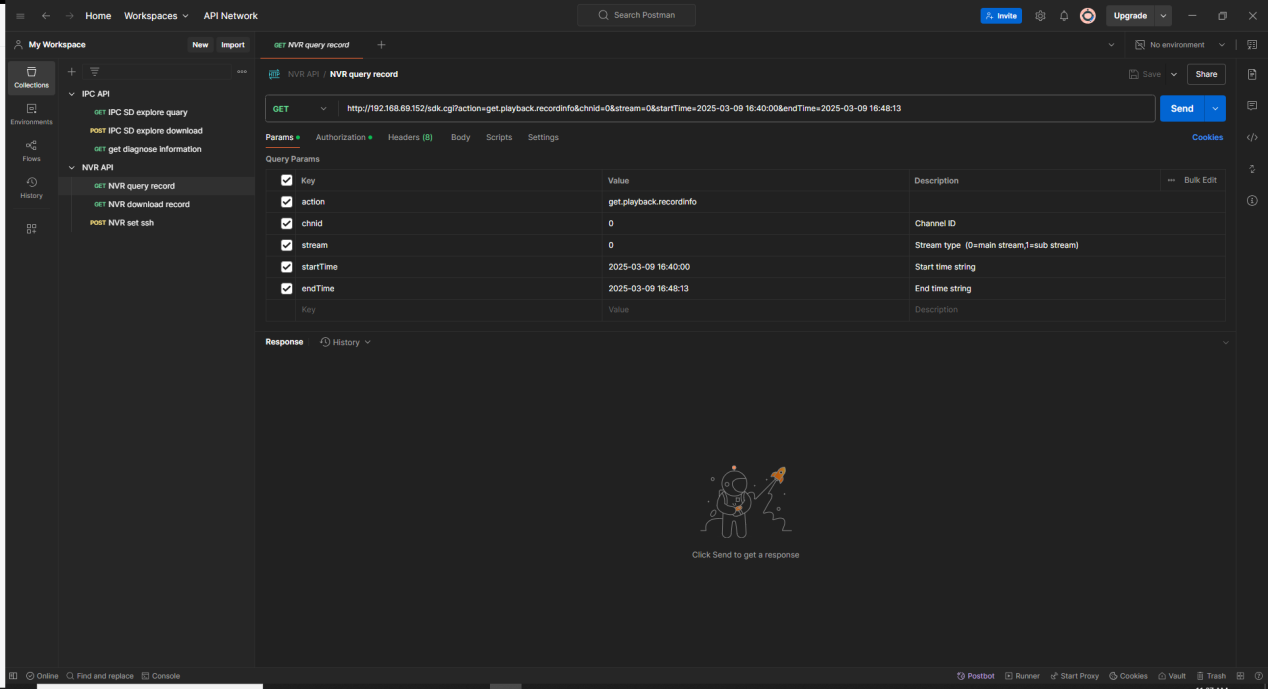Open the GET method dropdown
1268x689 pixels.
pyautogui.click(x=300, y=108)
